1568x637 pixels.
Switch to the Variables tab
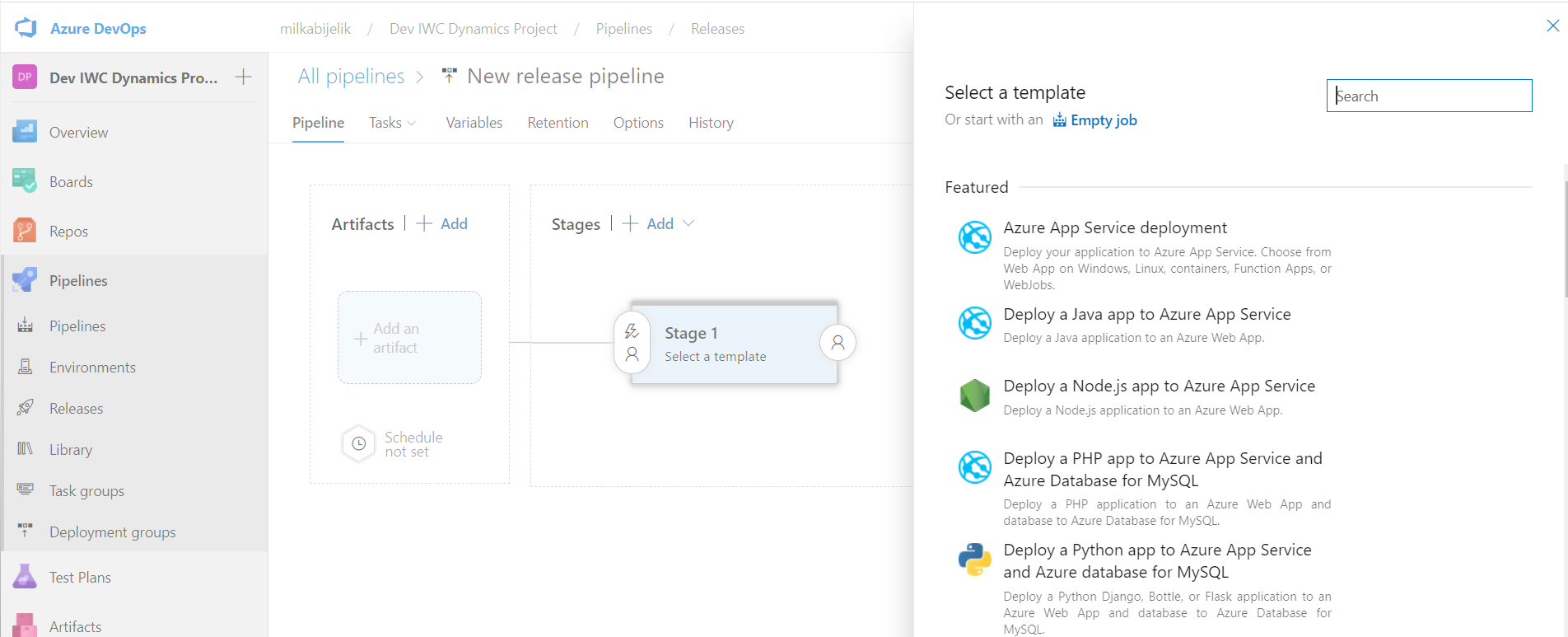(x=474, y=123)
